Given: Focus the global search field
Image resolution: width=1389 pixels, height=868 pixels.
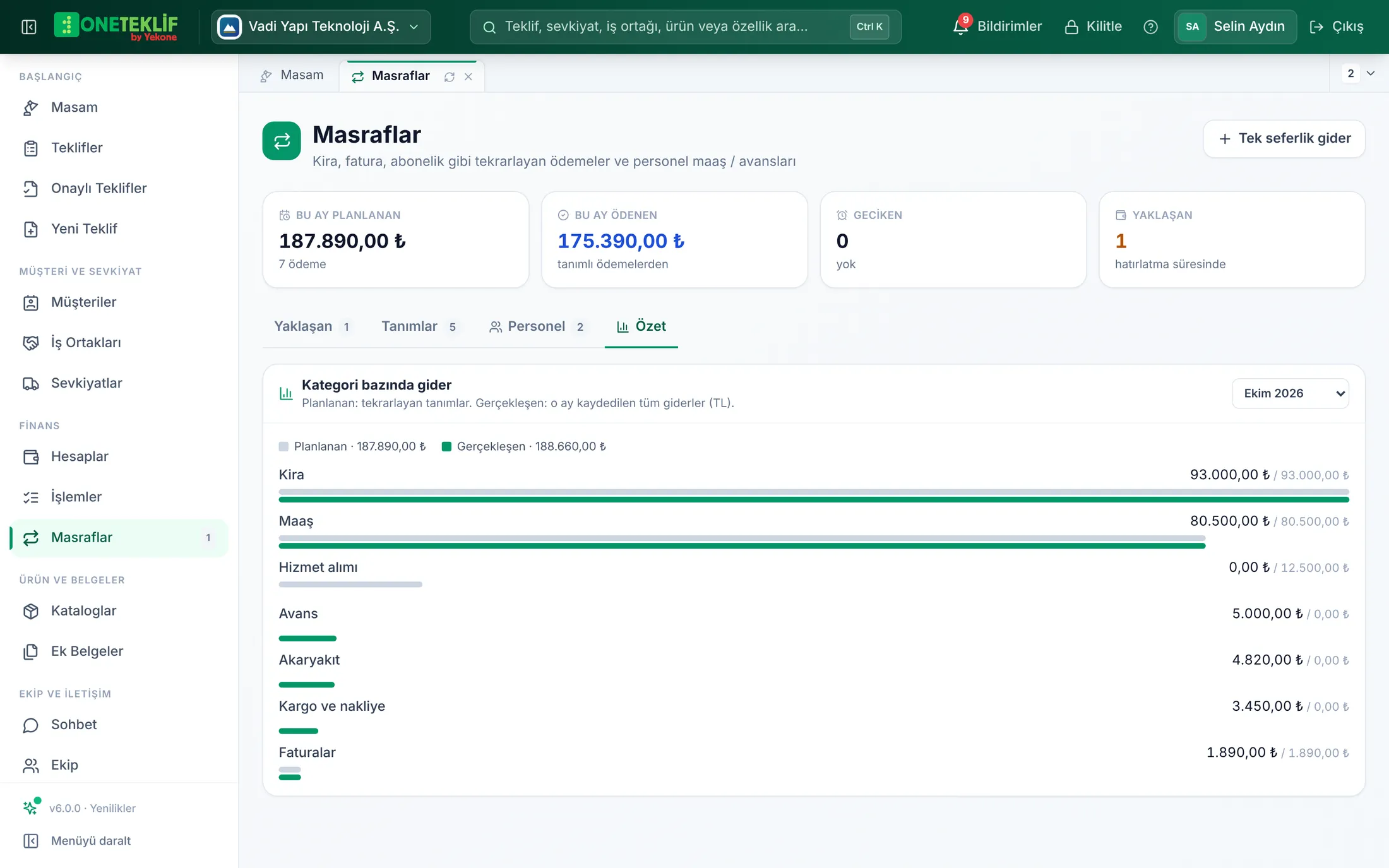Looking at the screenshot, I should click(x=685, y=27).
